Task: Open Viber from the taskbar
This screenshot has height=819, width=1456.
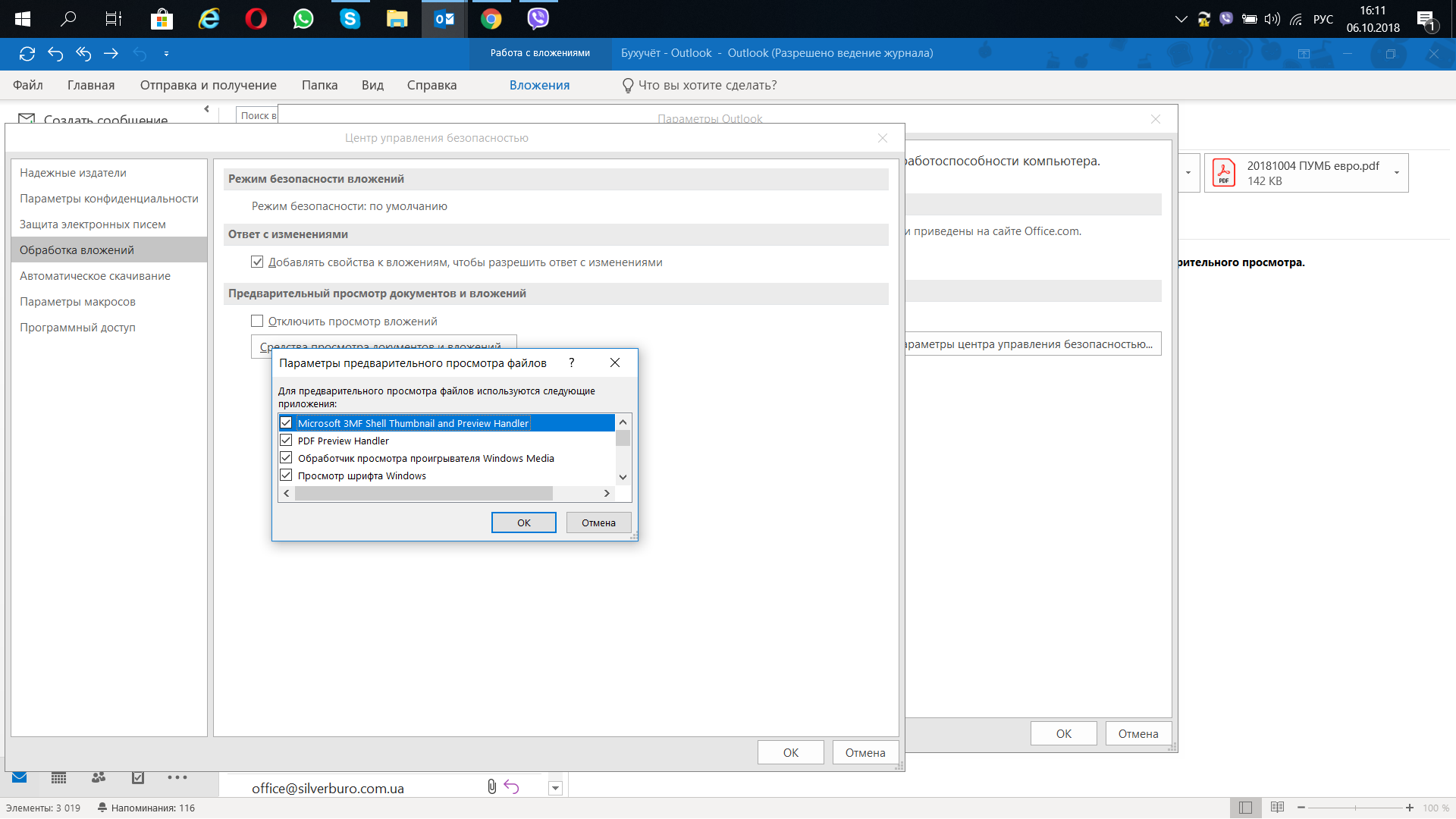Action: [538, 19]
